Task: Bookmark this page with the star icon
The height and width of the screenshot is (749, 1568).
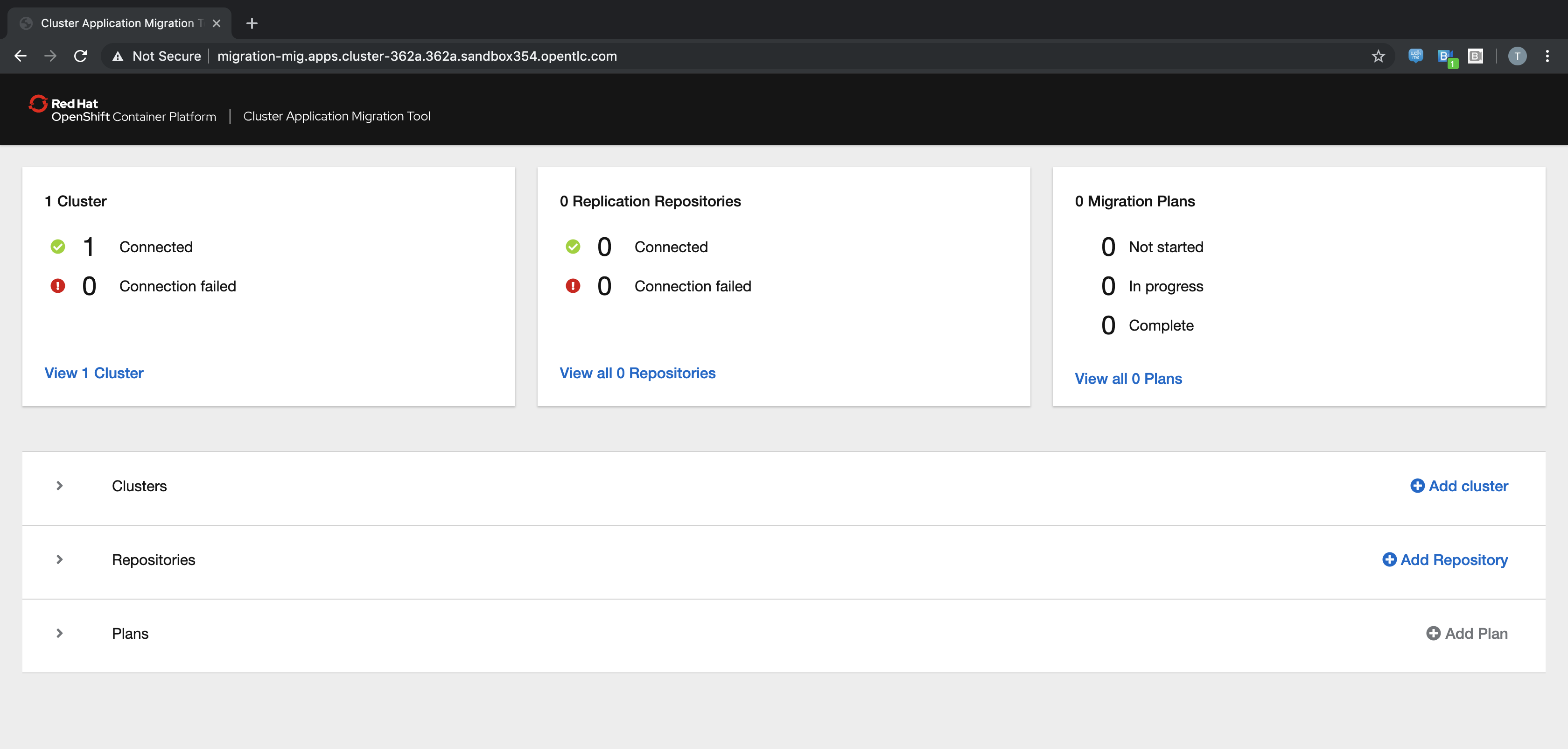Action: click(1378, 56)
